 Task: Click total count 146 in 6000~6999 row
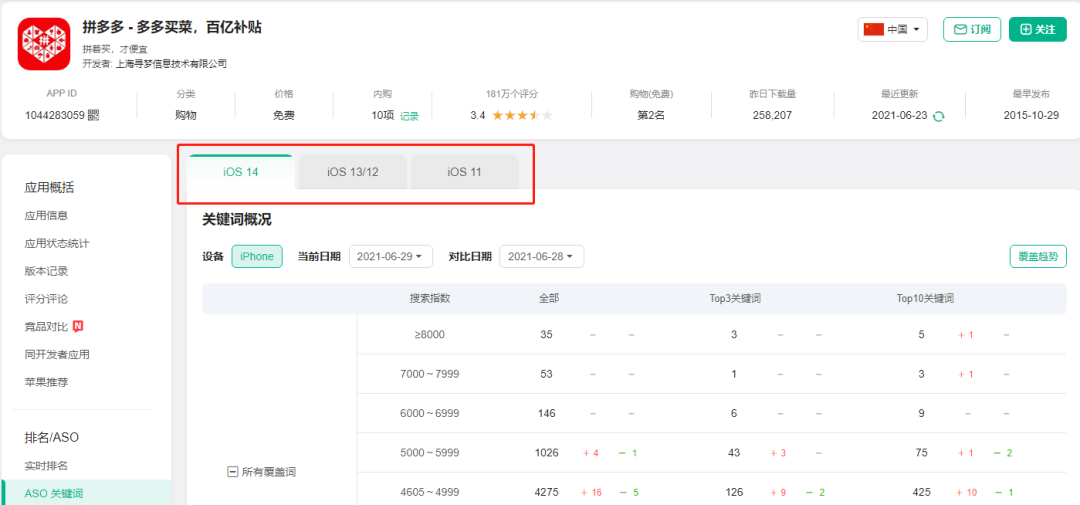(546, 413)
